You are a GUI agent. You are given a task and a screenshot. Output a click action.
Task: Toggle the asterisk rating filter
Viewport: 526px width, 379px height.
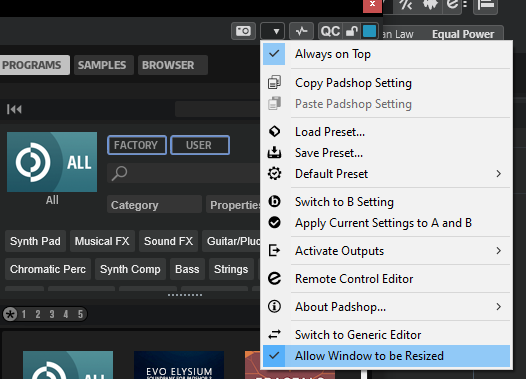pos(10,314)
